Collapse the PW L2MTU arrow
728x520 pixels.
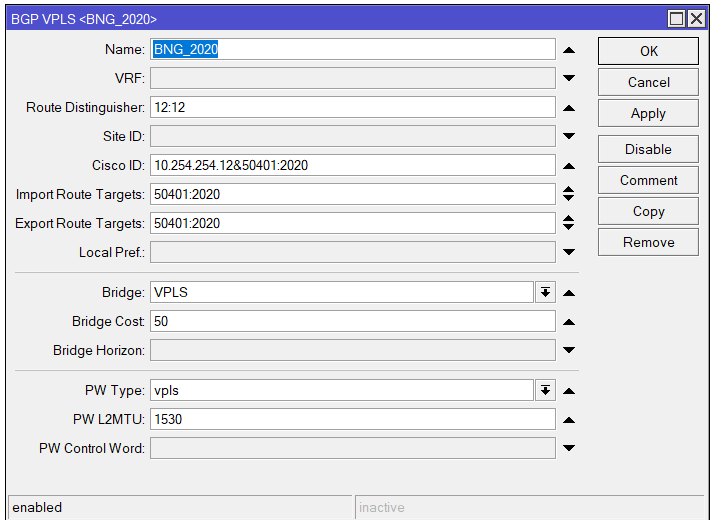569,420
